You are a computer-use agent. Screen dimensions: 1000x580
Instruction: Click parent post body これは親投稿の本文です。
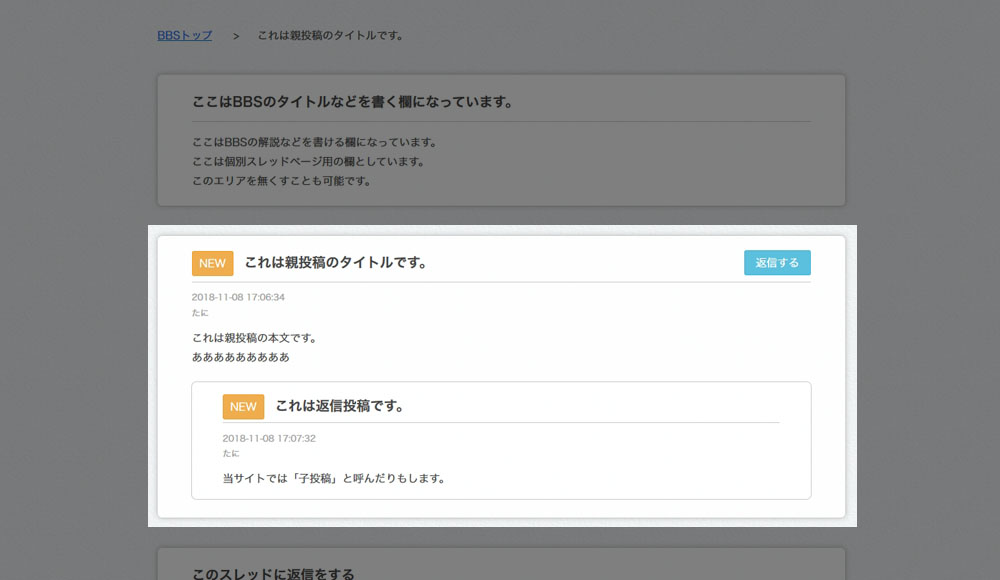[x=254, y=338]
